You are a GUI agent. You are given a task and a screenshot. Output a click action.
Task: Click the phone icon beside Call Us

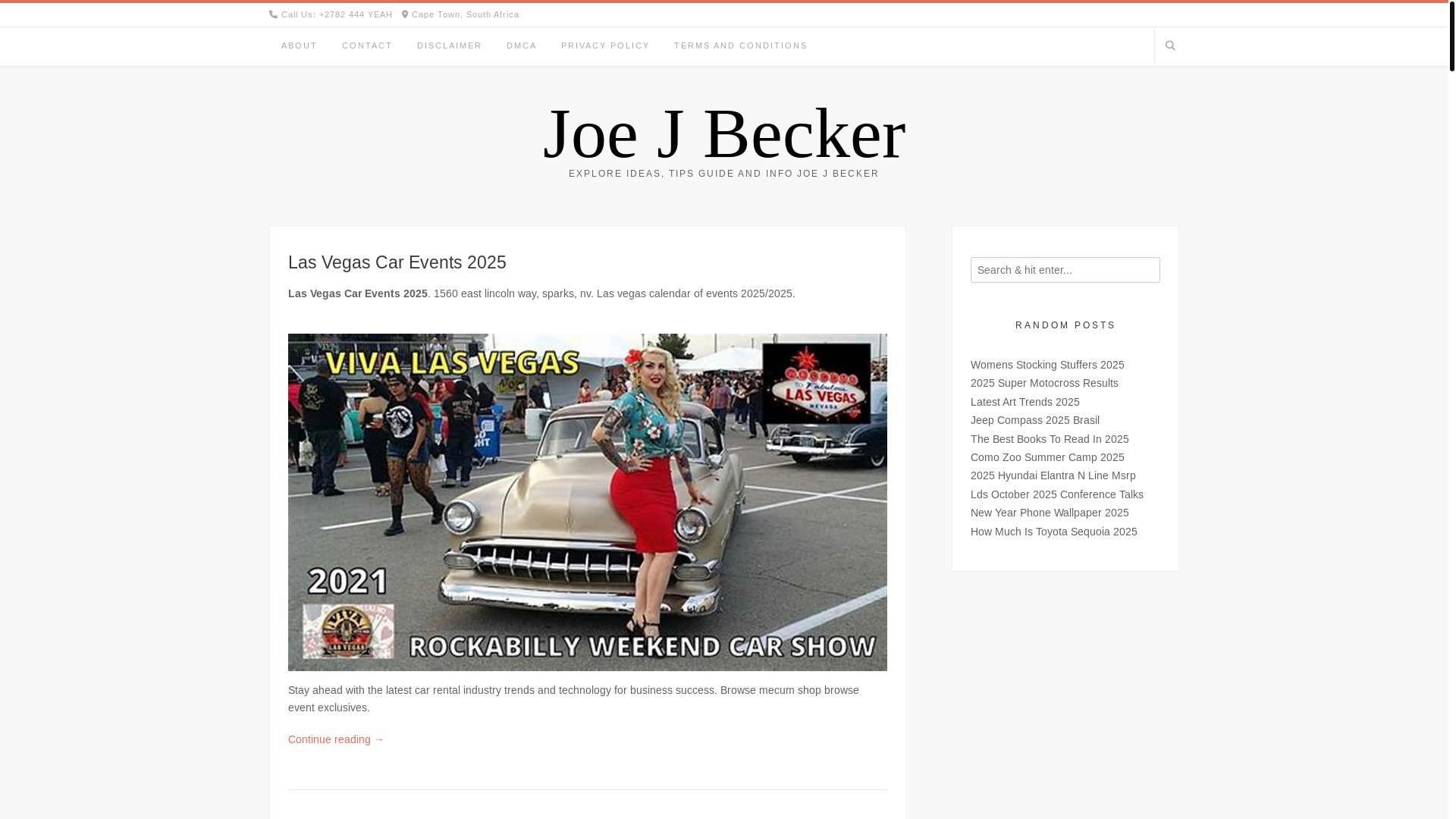point(274,14)
